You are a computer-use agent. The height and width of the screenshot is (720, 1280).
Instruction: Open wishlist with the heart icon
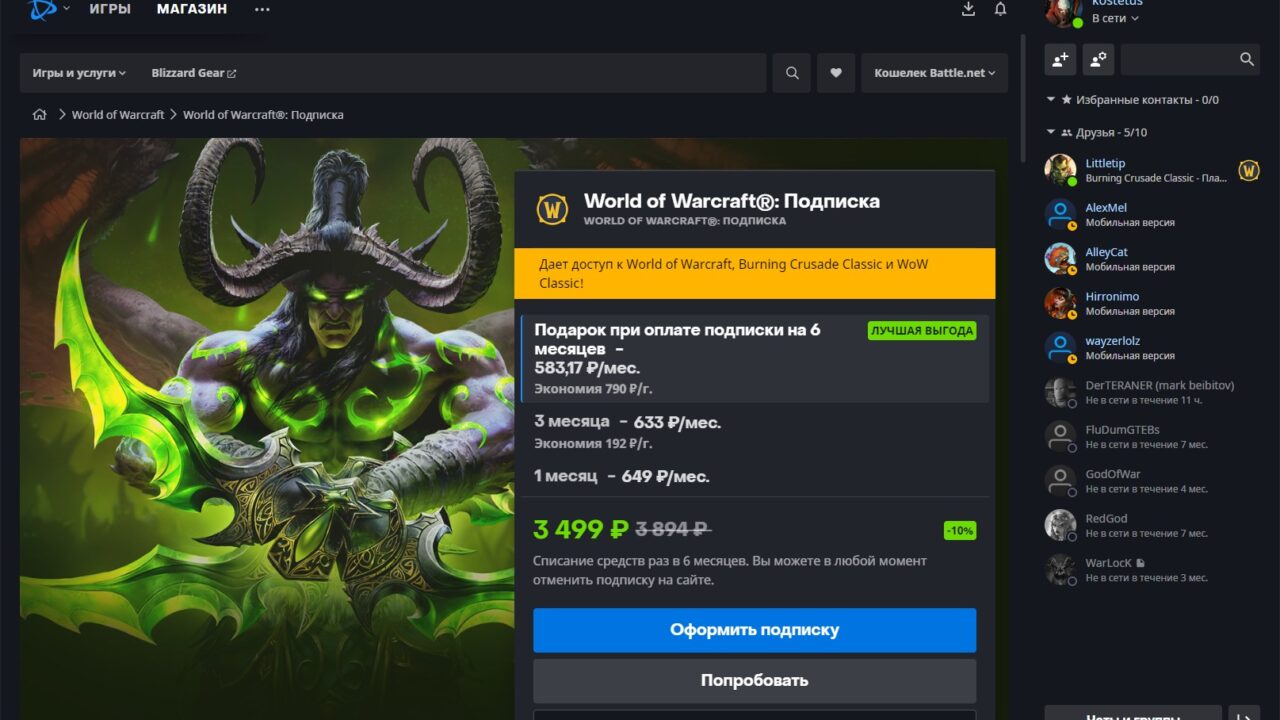click(x=836, y=73)
